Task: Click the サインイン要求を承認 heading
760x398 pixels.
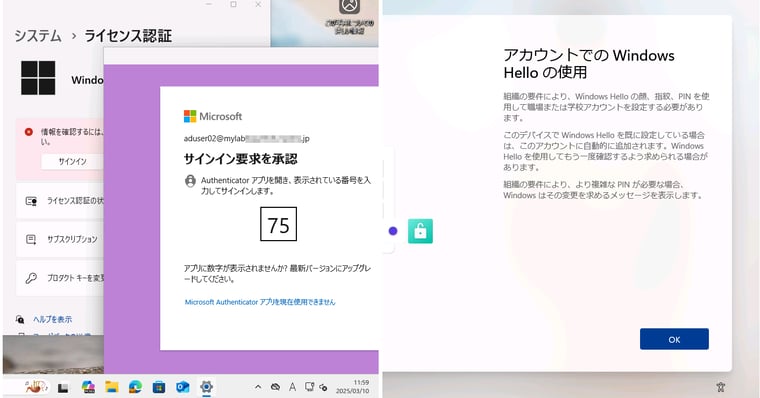Action: (x=240, y=159)
